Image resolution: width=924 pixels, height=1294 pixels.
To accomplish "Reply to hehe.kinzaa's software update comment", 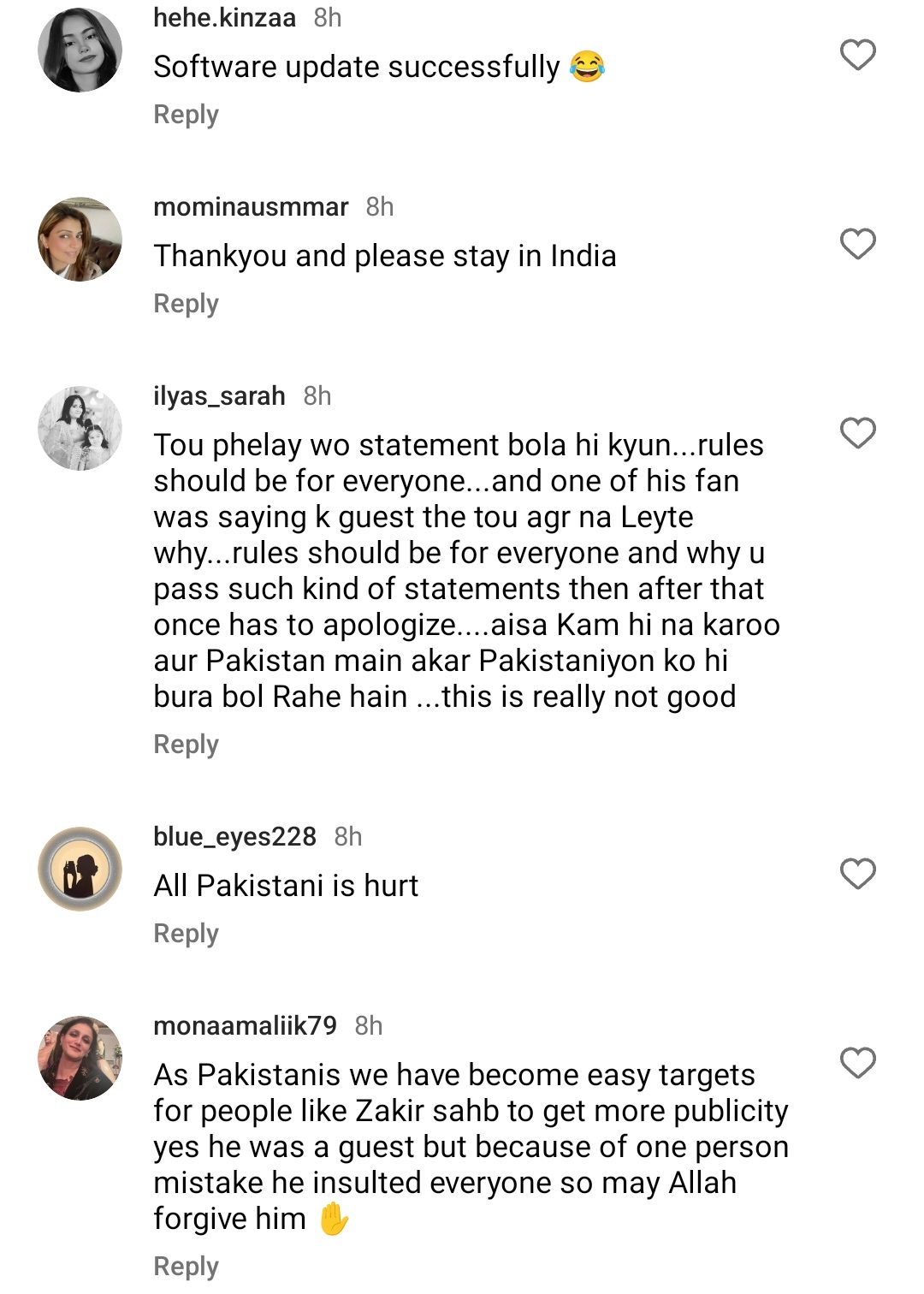I will click(x=186, y=115).
